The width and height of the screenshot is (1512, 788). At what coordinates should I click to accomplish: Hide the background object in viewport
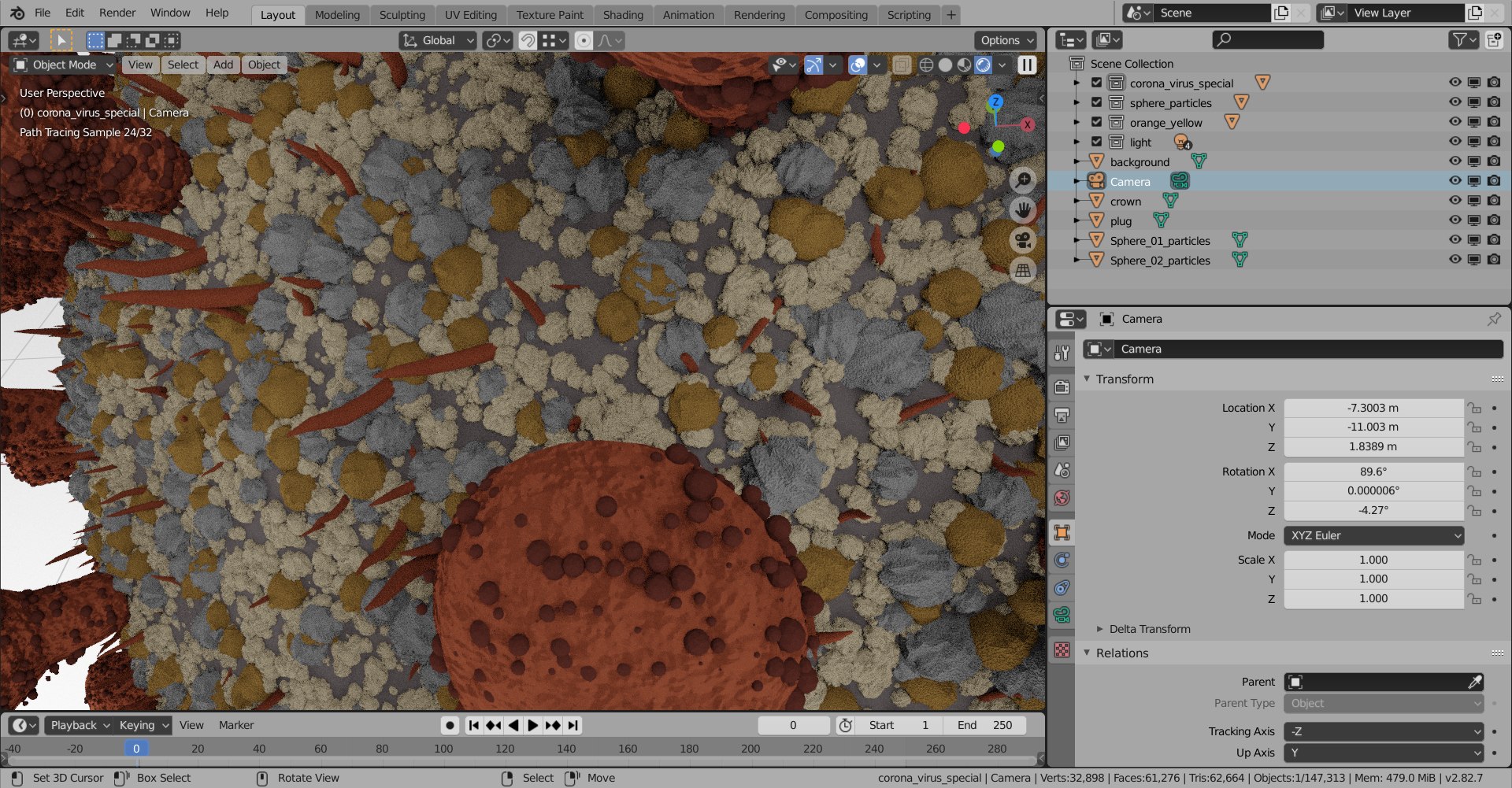click(x=1455, y=161)
